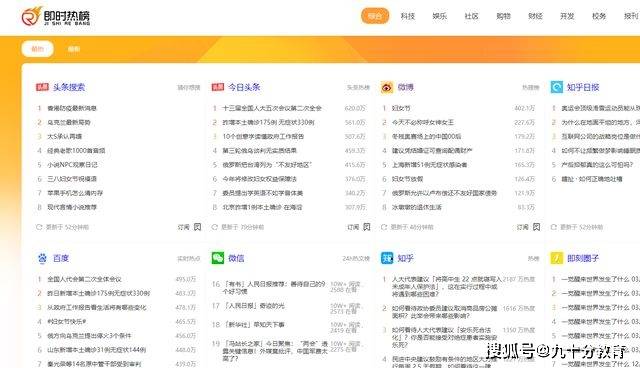Go to the 社区 category tab
Viewport: 640px width, 368px height.
pyautogui.click(x=471, y=16)
